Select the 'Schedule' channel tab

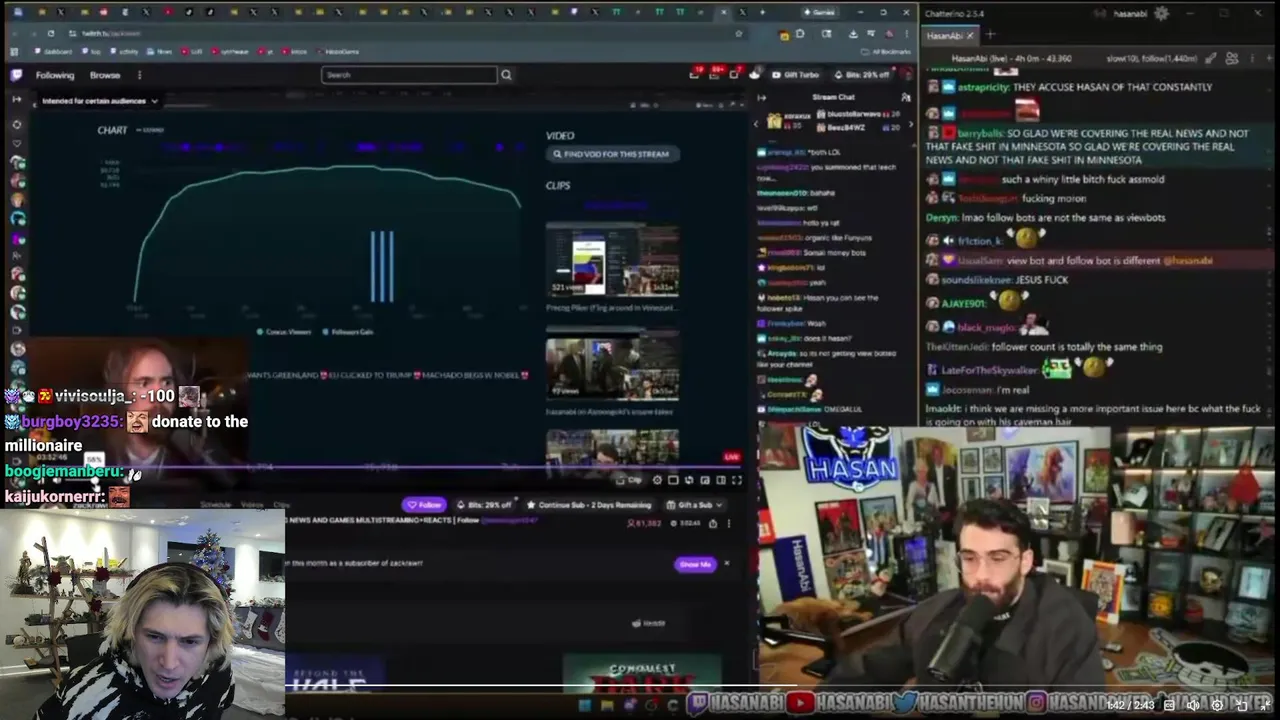214,505
